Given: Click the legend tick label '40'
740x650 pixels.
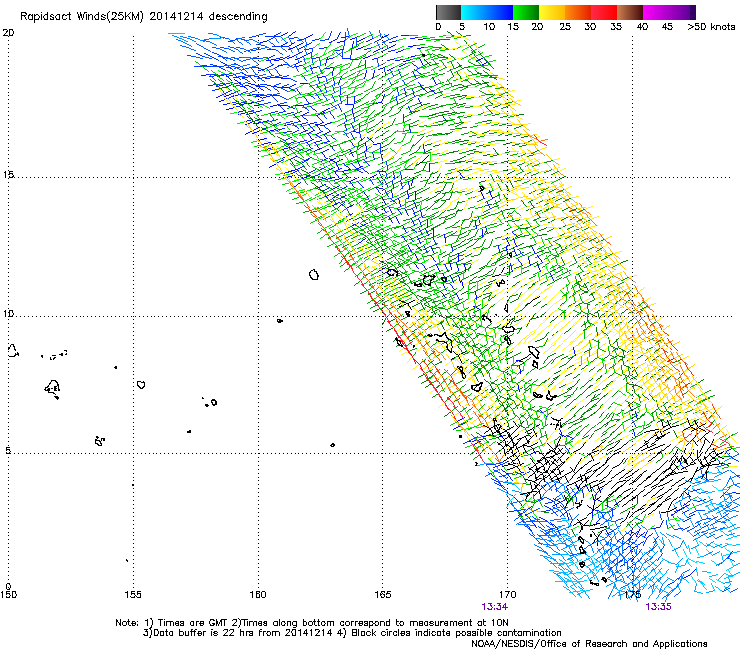Looking at the screenshot, I should (x=642, y=27).
